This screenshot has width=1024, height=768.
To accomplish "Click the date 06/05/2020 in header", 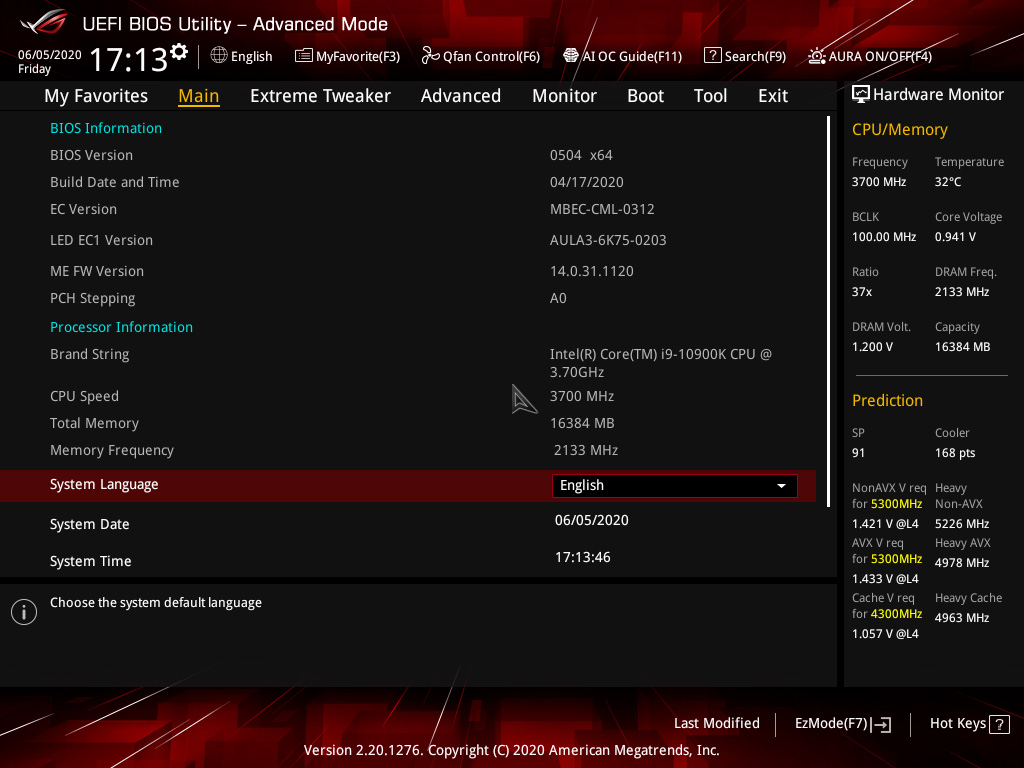I will click(50, 55).
